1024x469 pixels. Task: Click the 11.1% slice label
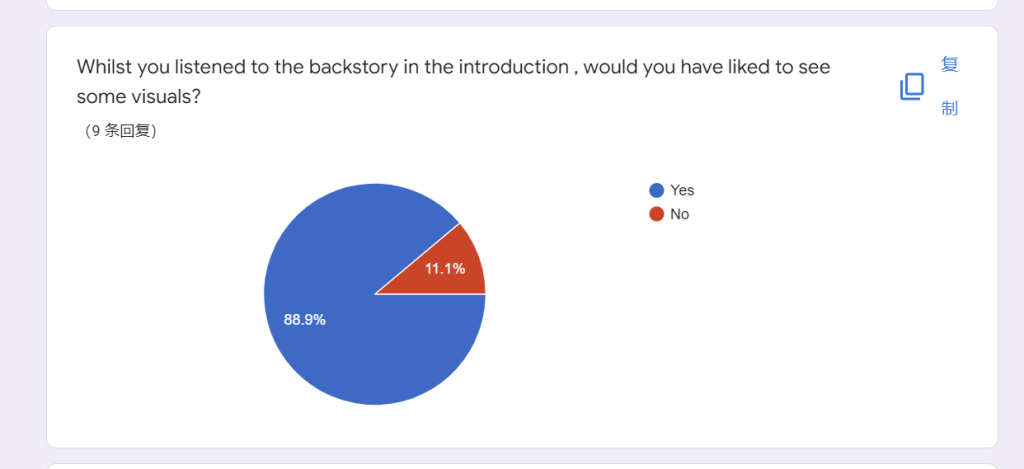point(445,268)
